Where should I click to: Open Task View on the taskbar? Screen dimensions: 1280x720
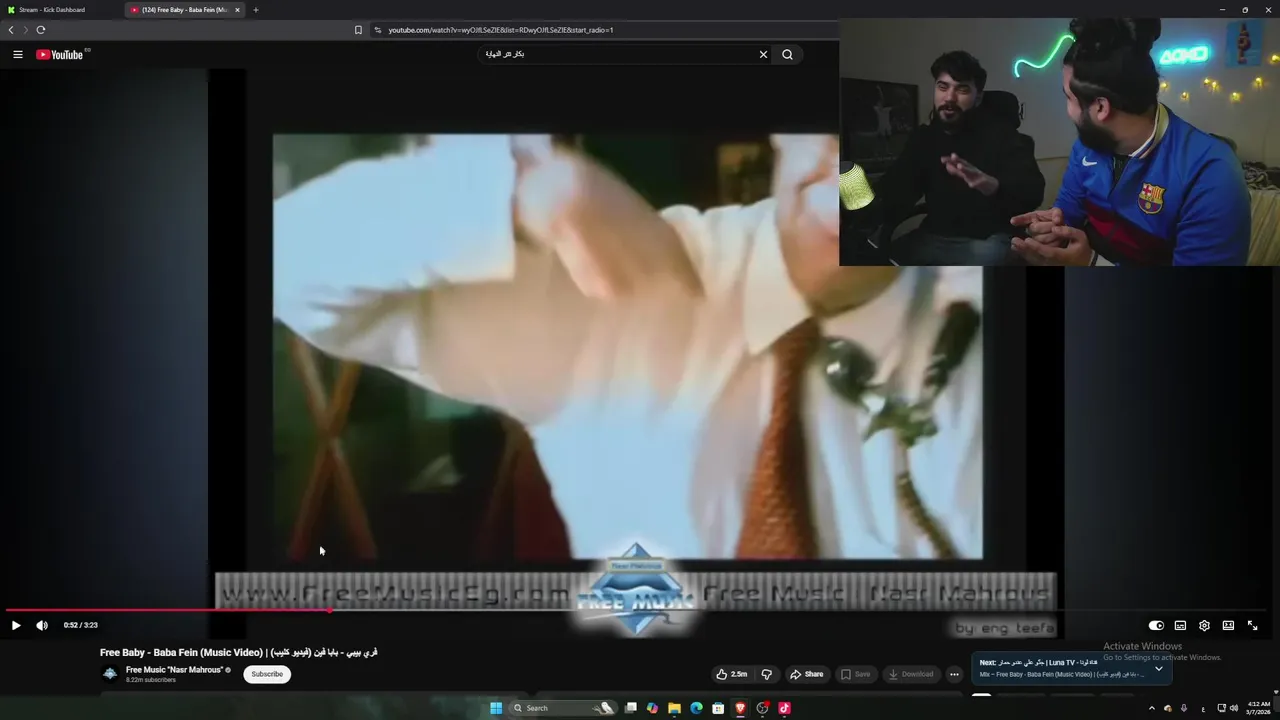tap(631, 708)
